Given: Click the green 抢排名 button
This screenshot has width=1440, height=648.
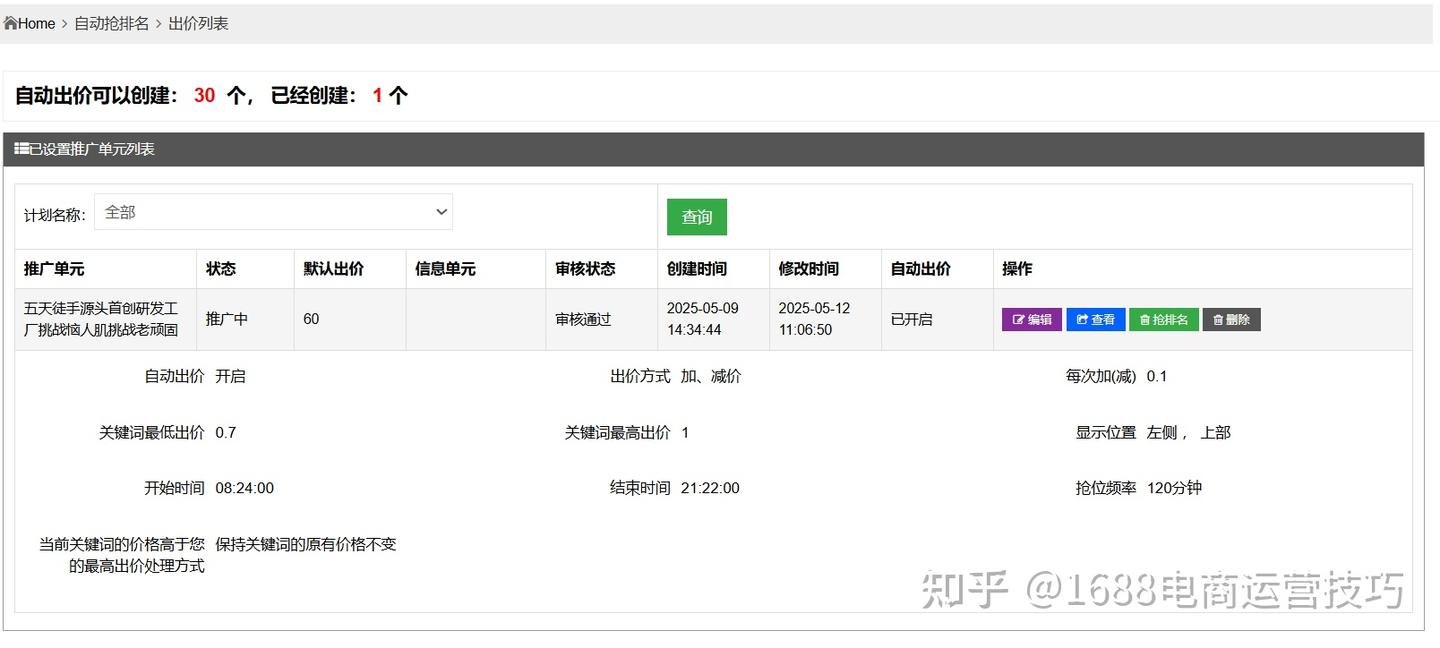Looking at the screenshot, I should pos(1164,320).
